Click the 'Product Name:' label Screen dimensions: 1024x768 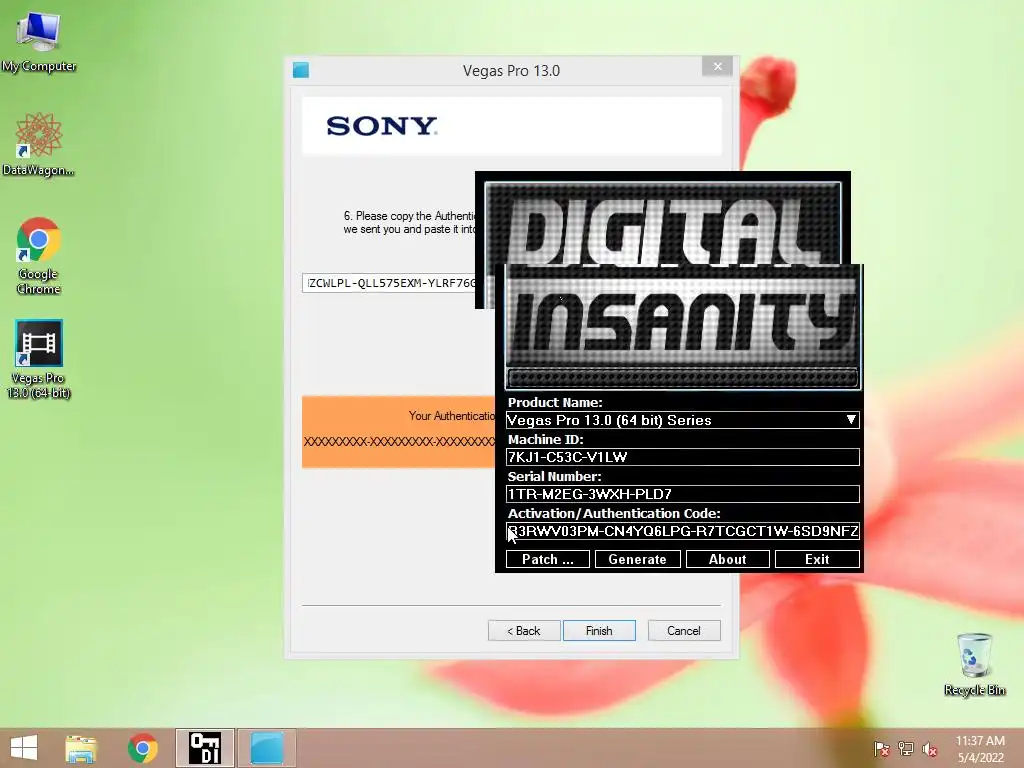pos(555,402)
